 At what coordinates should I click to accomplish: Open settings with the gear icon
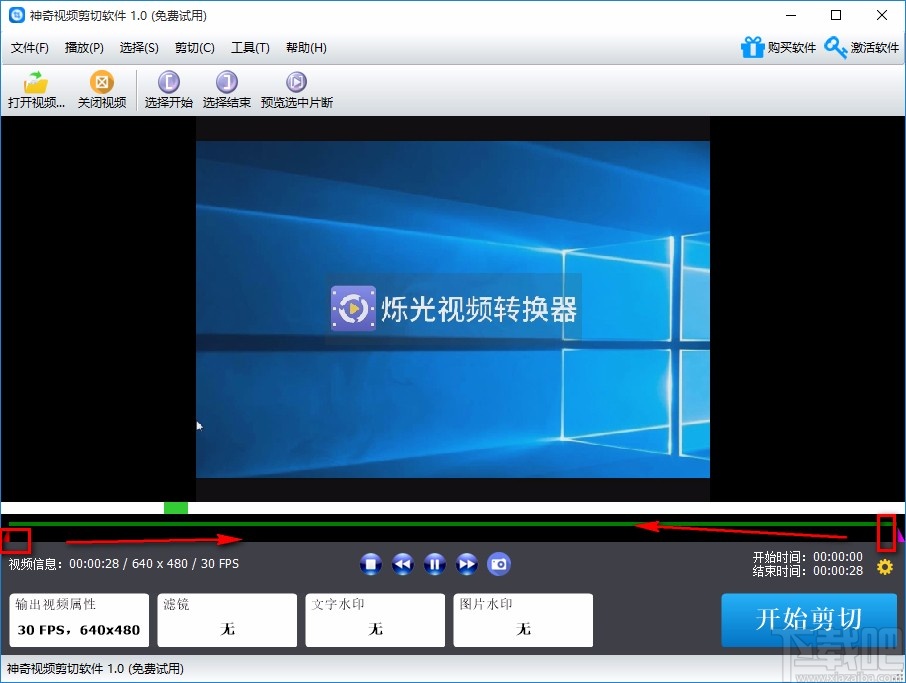(885, 567)
